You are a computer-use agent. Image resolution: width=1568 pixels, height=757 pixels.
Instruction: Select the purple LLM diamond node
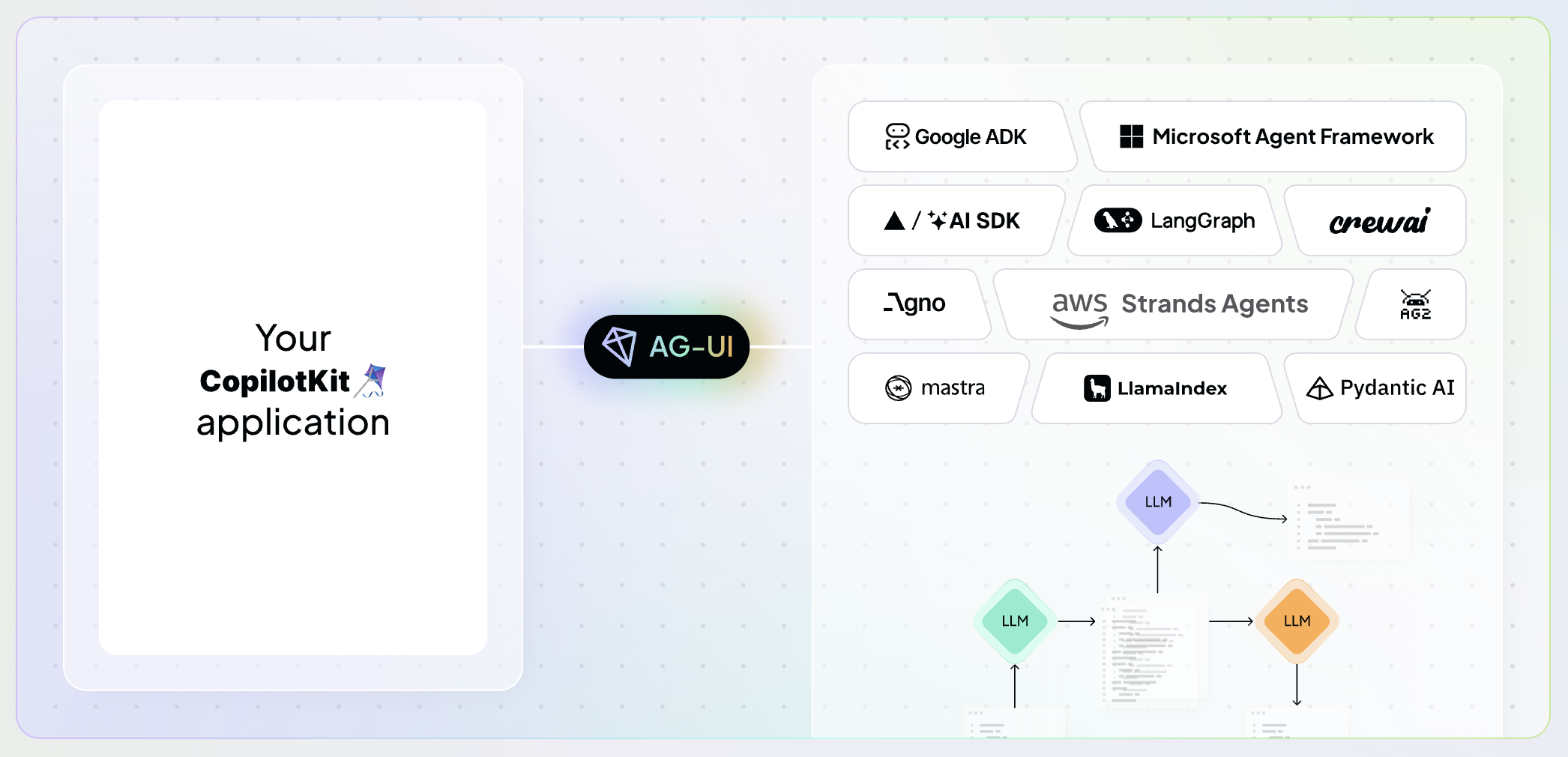tap(1158, 501)
